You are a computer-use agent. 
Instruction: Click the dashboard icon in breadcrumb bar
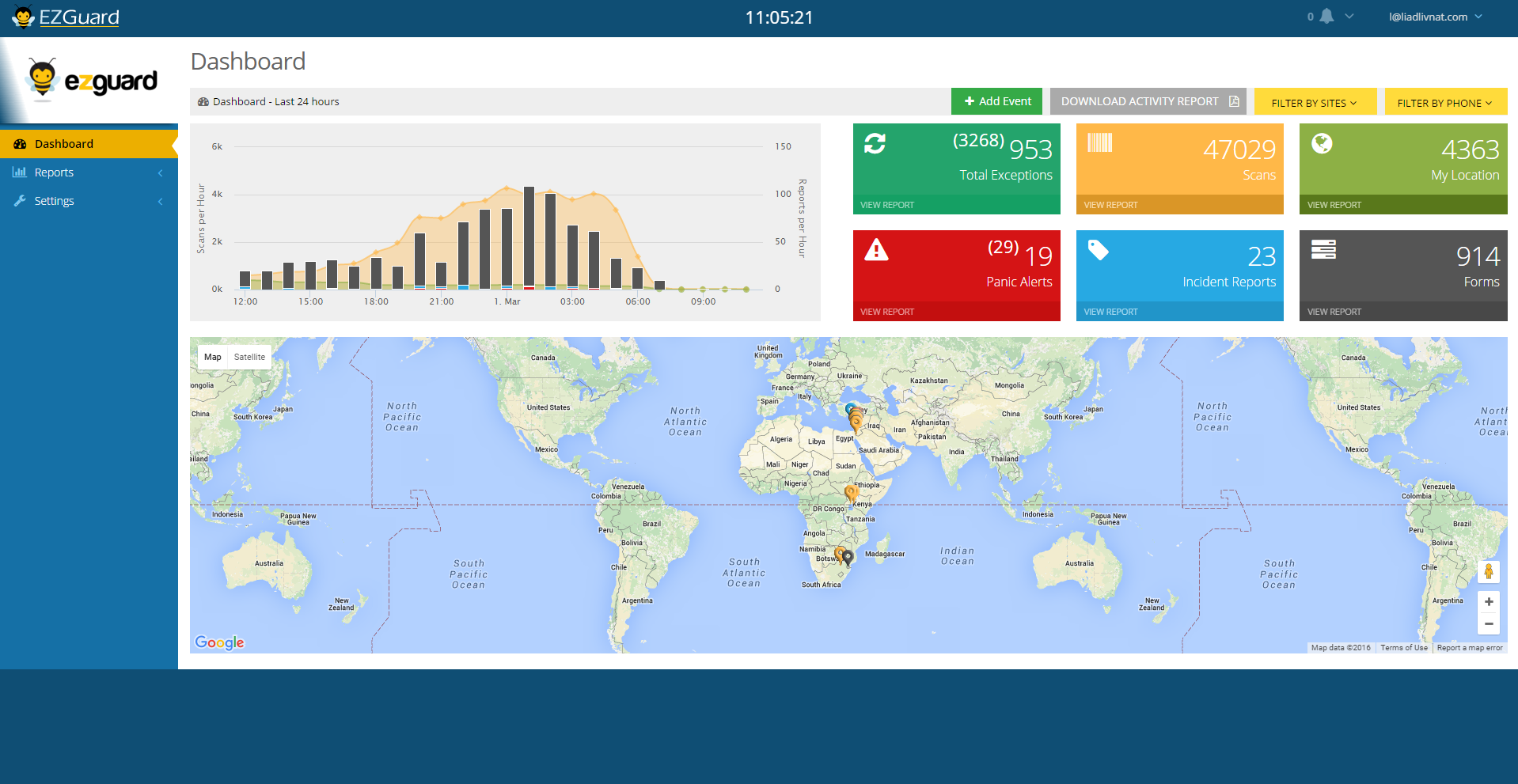click(x=203, y=101)
